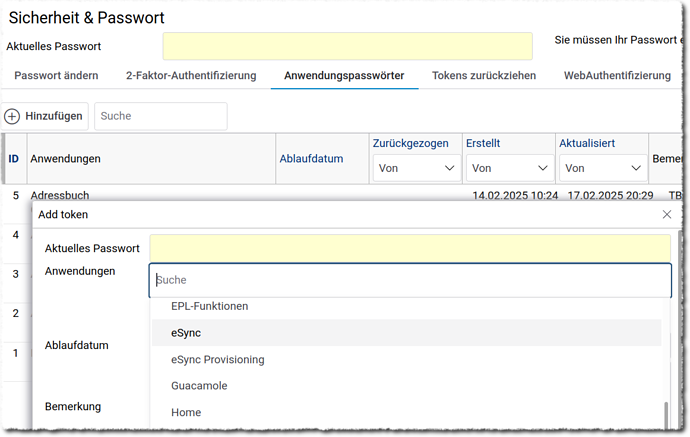Screen dimensions: 690x437
Task: Click the Hinzufügen button
Action: [x=45, y=116]
